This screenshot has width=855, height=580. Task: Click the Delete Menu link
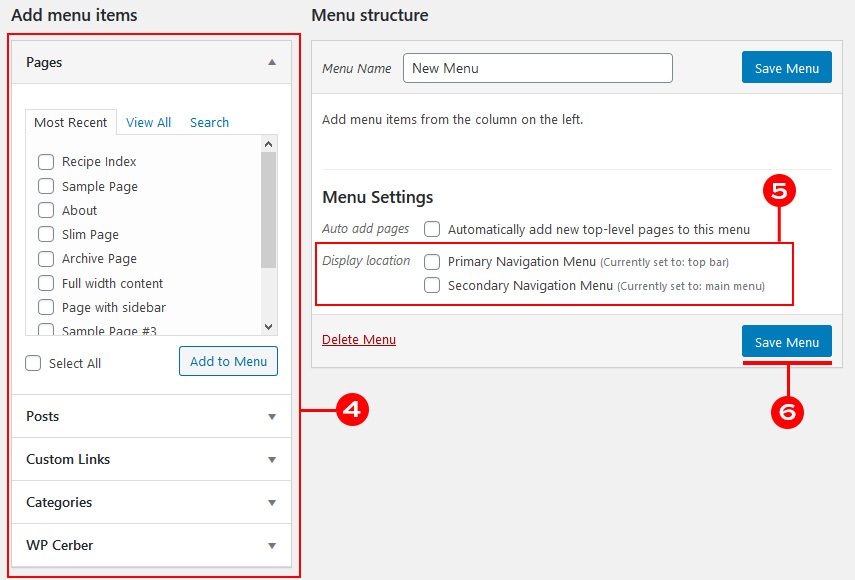tap(359, 339)
